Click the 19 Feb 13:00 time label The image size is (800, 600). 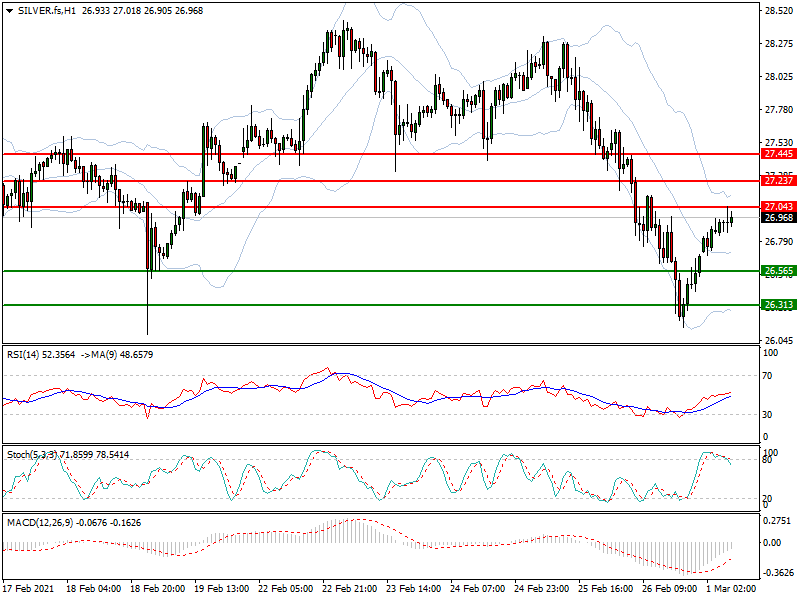click(x=222, y=588)
